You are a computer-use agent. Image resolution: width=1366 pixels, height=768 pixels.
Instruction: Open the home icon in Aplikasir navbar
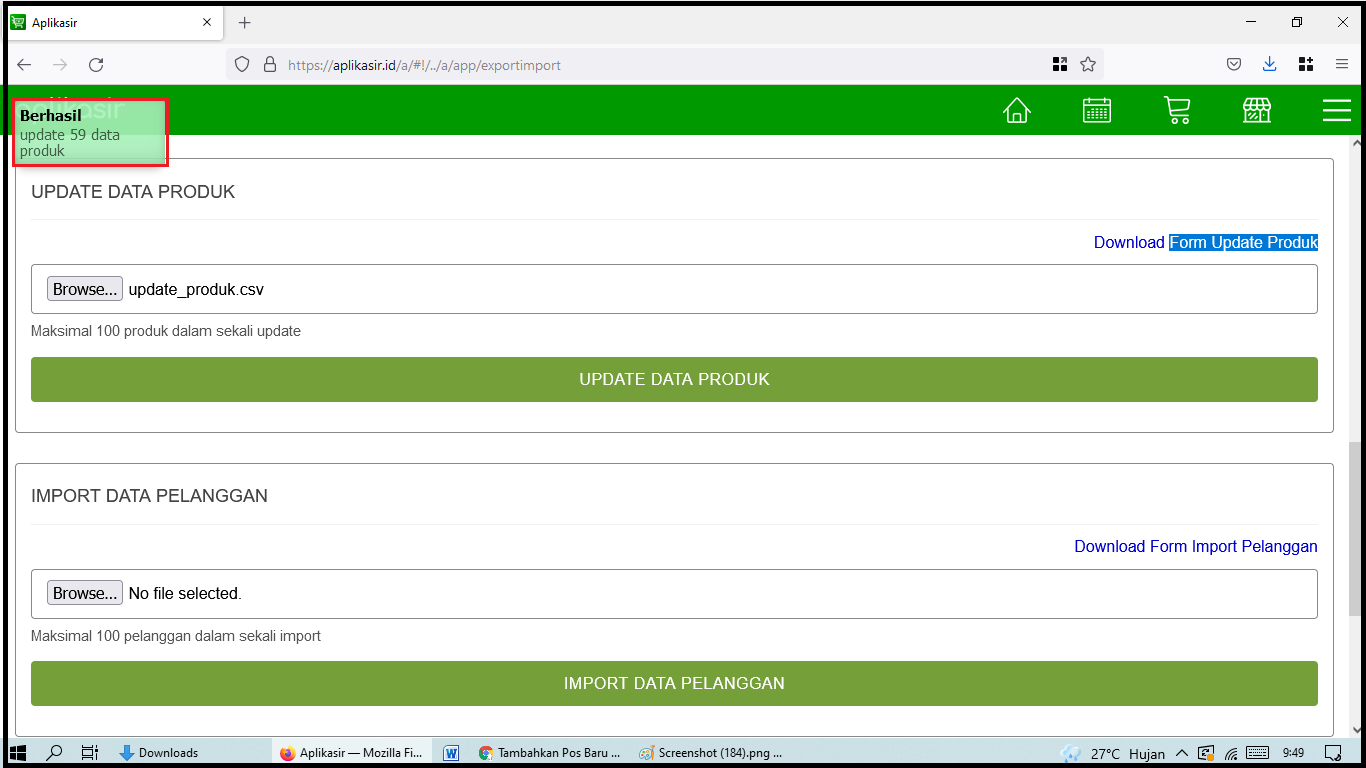1017,111
